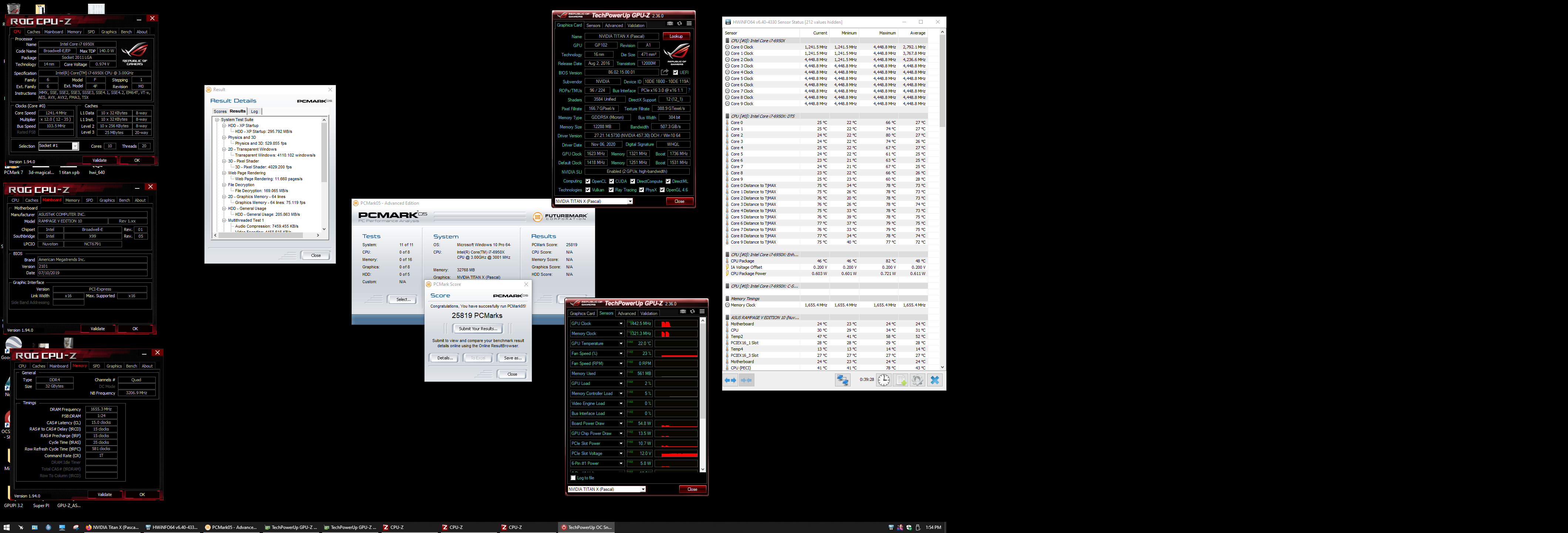Click the clock showing 1:54 PM
This screenshot has height=533, width=1568.
pyautogui.click(x=933, y=527)
